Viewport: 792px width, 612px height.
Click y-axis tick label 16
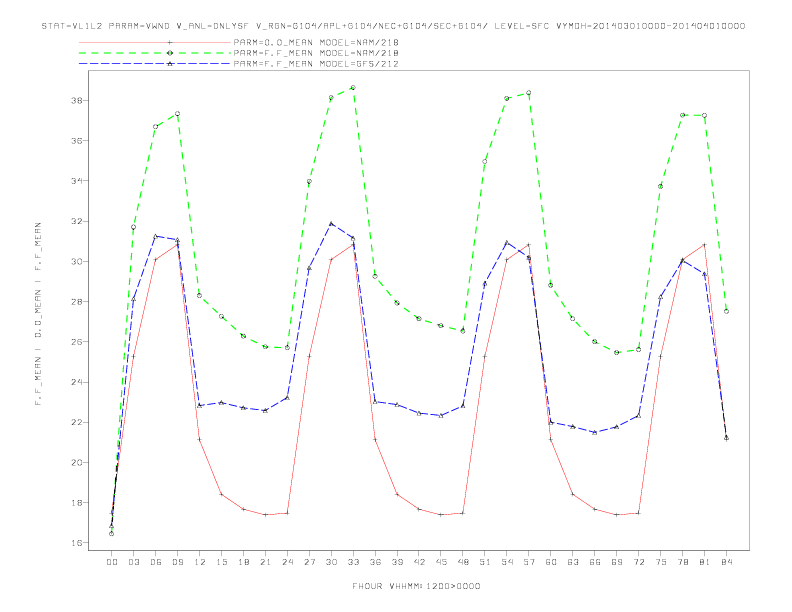click(77, 543)
